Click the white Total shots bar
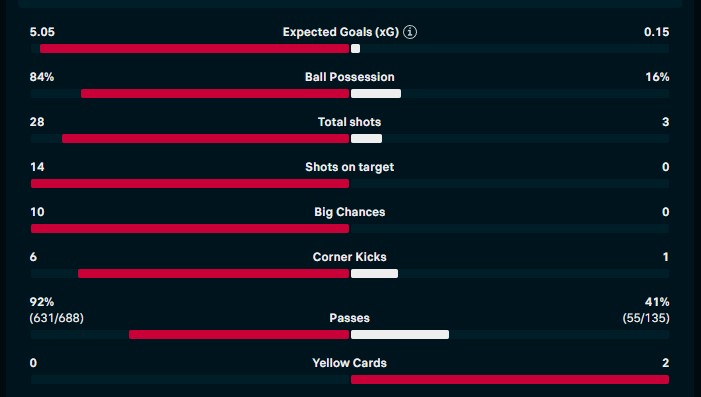This screenshot has width=701, height=397. click(367, 139)
